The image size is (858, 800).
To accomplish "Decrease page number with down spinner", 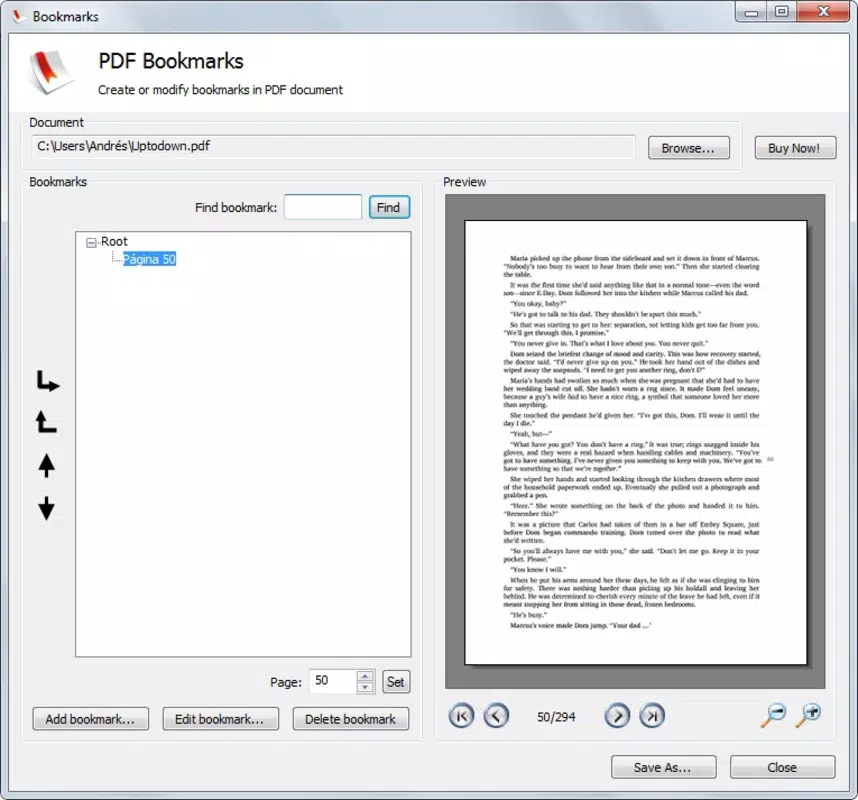I will [x=365, y=687].
